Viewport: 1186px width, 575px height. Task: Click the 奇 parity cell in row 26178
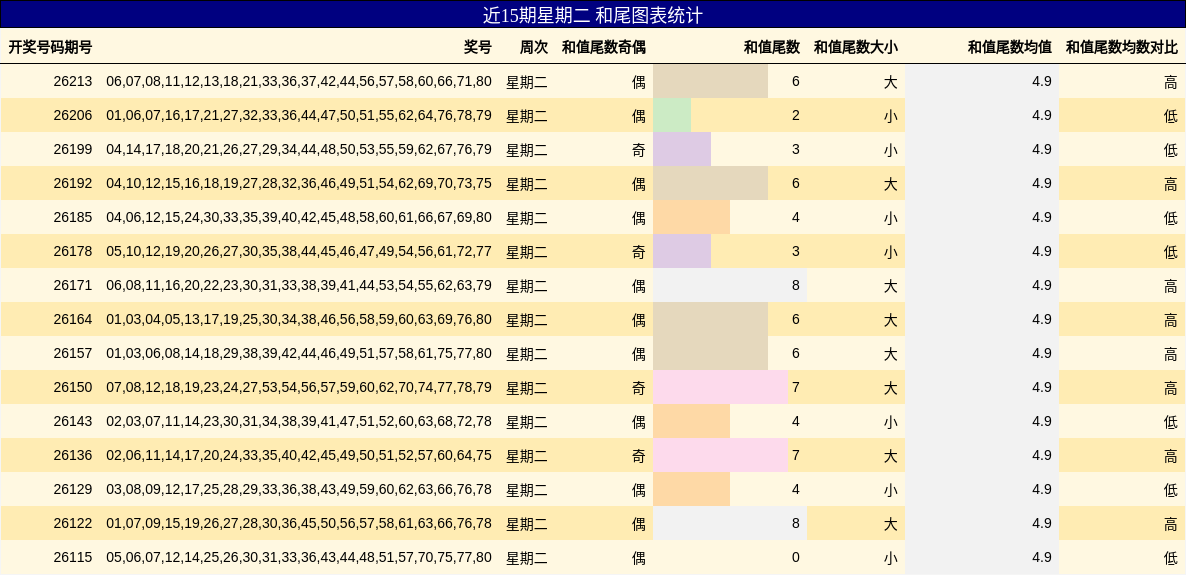coord(638,252)
